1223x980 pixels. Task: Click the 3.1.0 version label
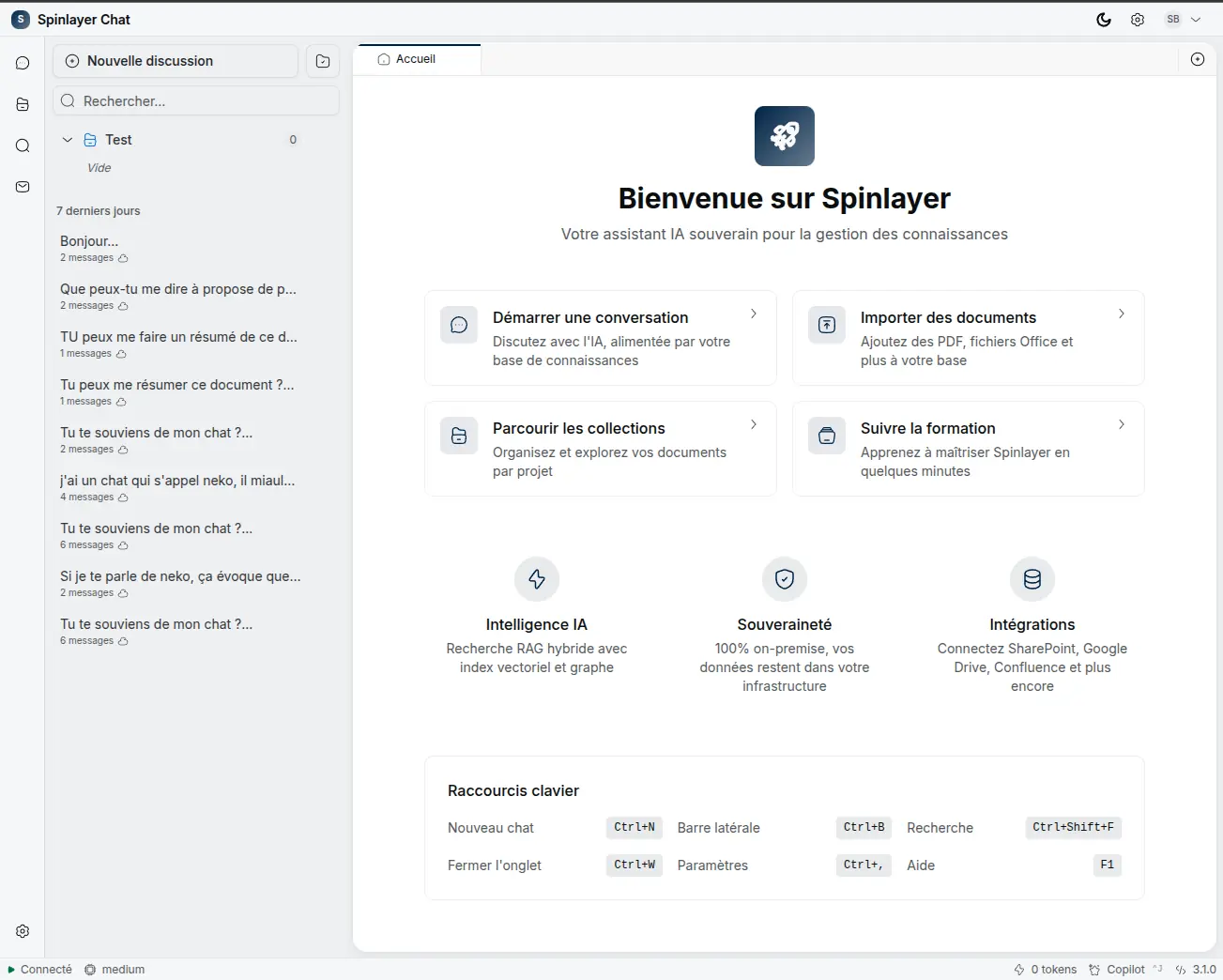1196,970
